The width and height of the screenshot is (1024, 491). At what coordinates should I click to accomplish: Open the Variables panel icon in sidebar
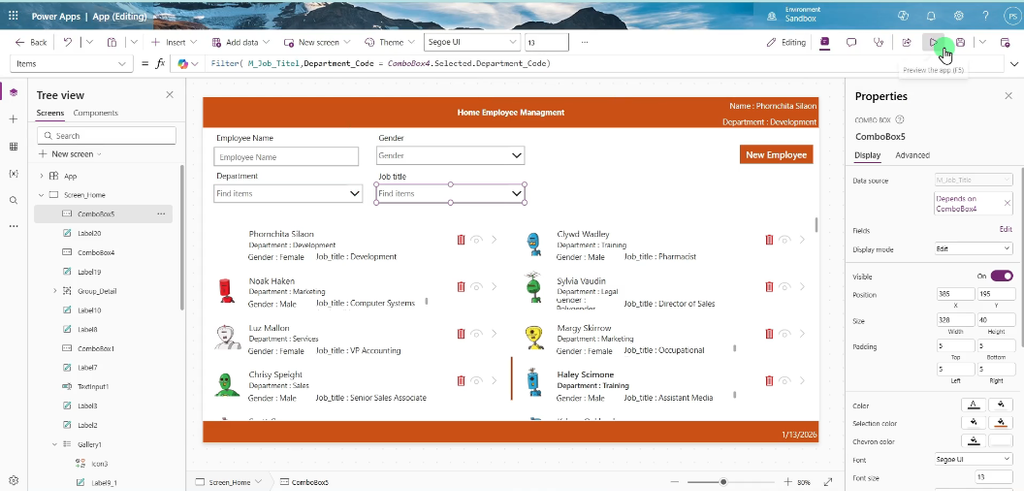pyautogui.click(x=14, y=174)
